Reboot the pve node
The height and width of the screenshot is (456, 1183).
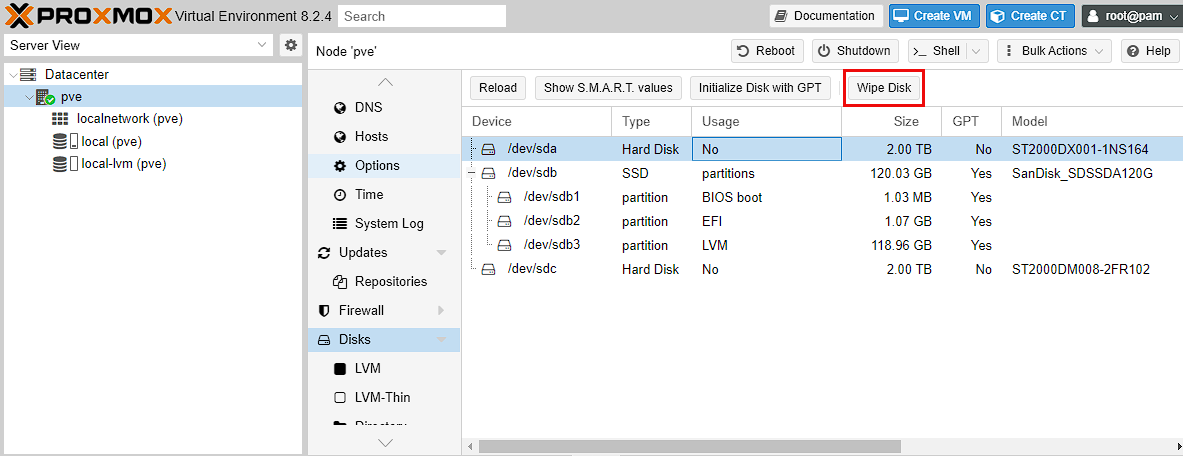pyautogui.click(x=767, y=51)
